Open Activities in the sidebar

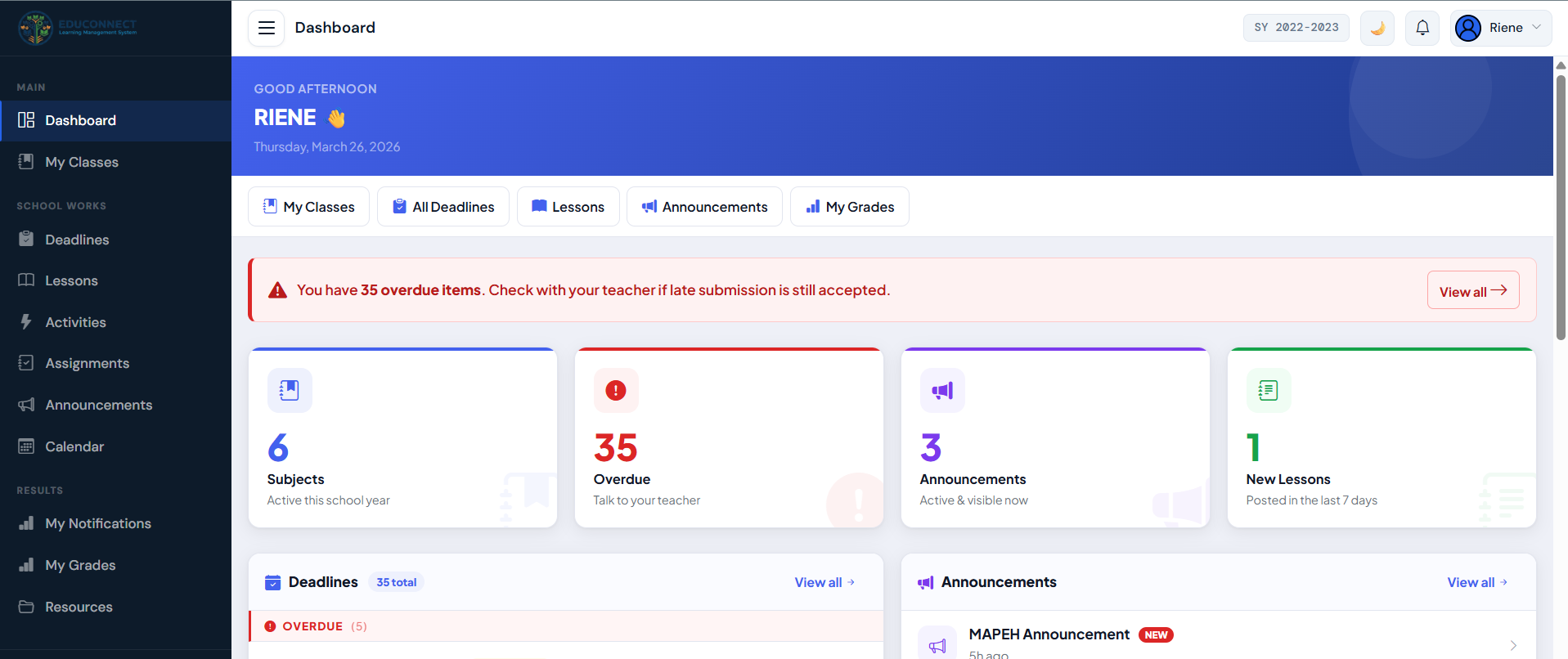pos(115,322)
